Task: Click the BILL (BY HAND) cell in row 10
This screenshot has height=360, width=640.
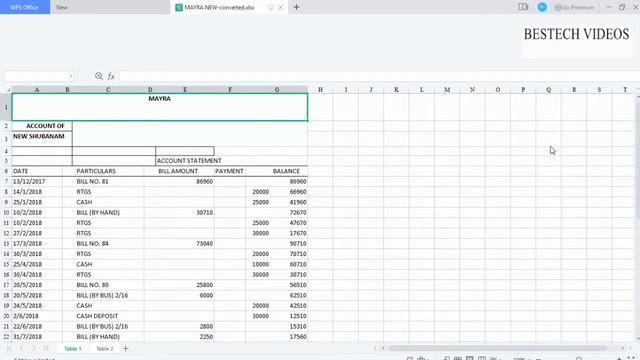Action: [x=103, y=213]
